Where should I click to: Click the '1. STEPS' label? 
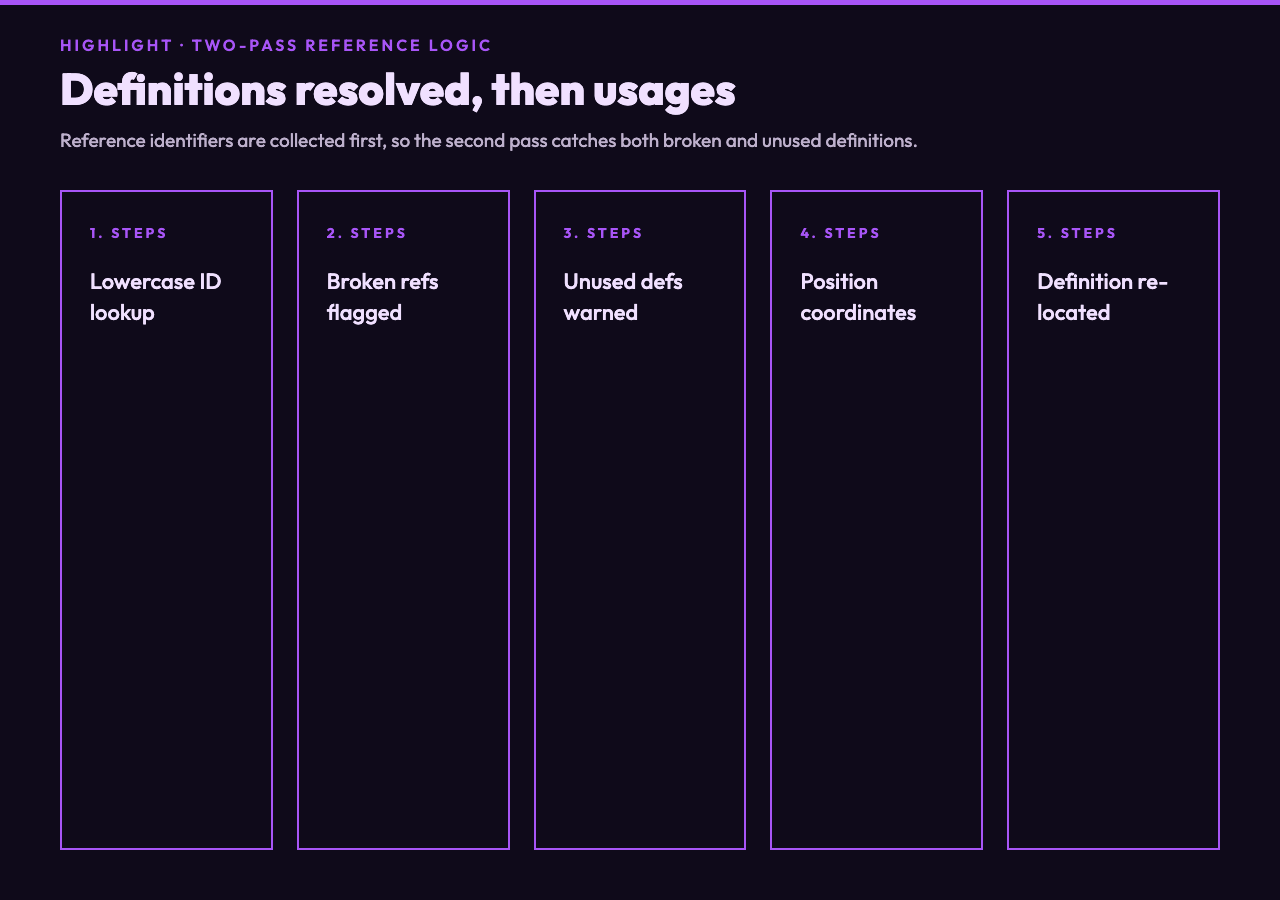[x=129, y=233]
